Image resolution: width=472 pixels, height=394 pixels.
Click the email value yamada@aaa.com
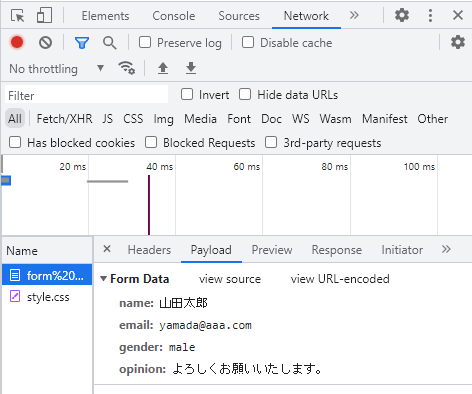pyautogui.click(x=205, y=325)
